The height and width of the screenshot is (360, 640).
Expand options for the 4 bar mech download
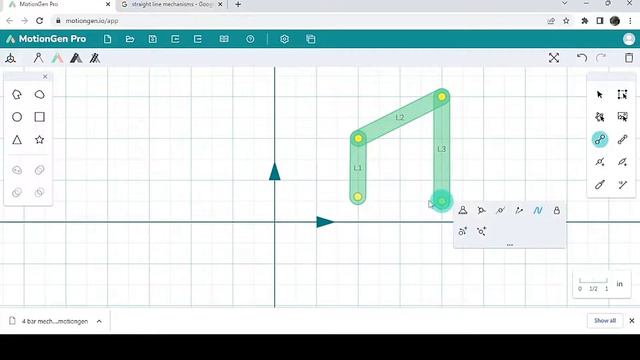[x=99, y=321]
